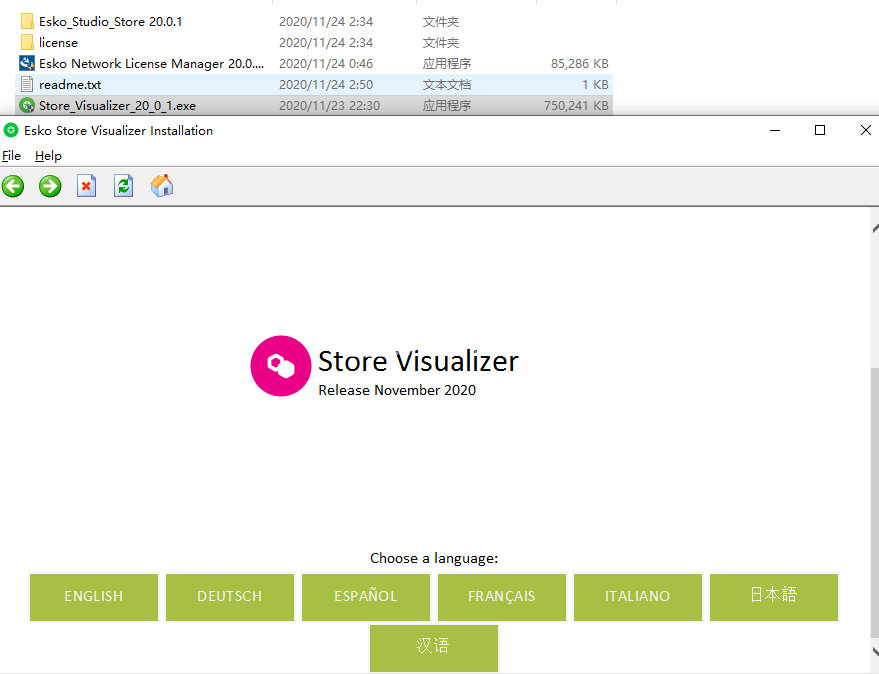The width and height of the screenshot is (879, 674).
Task: Click the scrollbar down arrow in installer
Action: 876,650
